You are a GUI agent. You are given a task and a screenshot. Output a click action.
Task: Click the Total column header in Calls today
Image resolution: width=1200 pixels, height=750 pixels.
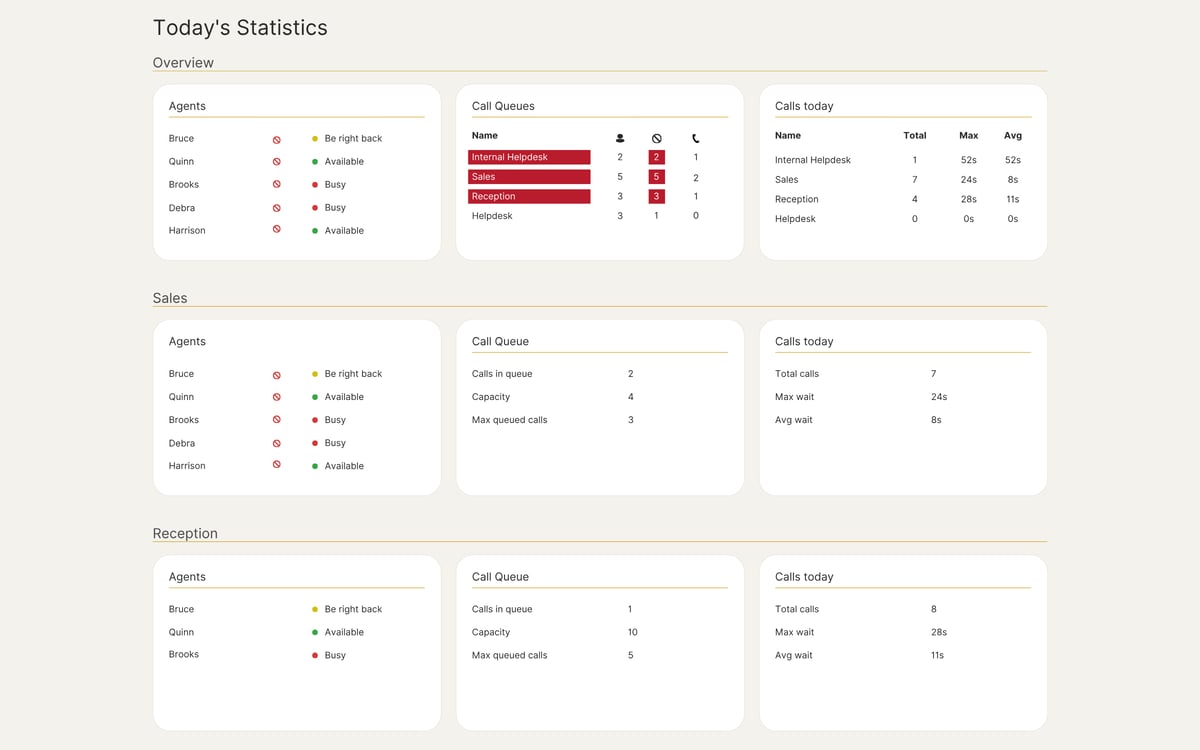pyautogui.click(x=915, y=136)
